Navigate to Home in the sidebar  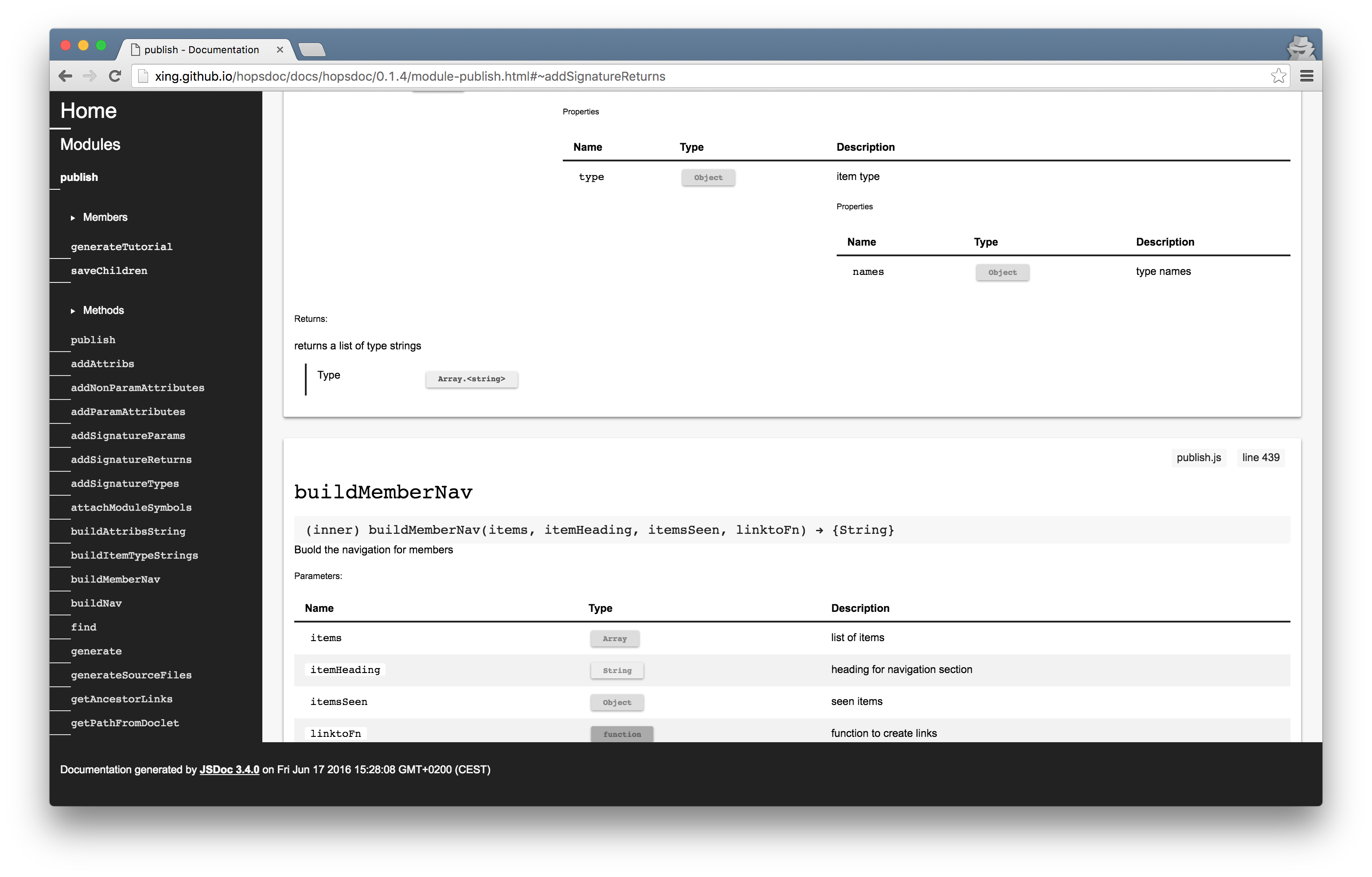tap(88, 111)
